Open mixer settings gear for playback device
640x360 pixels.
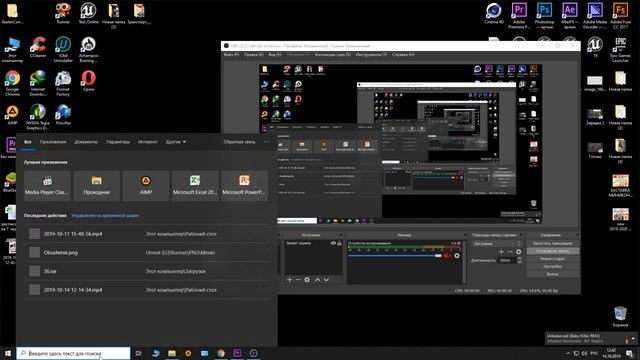(x=457, y=256)
